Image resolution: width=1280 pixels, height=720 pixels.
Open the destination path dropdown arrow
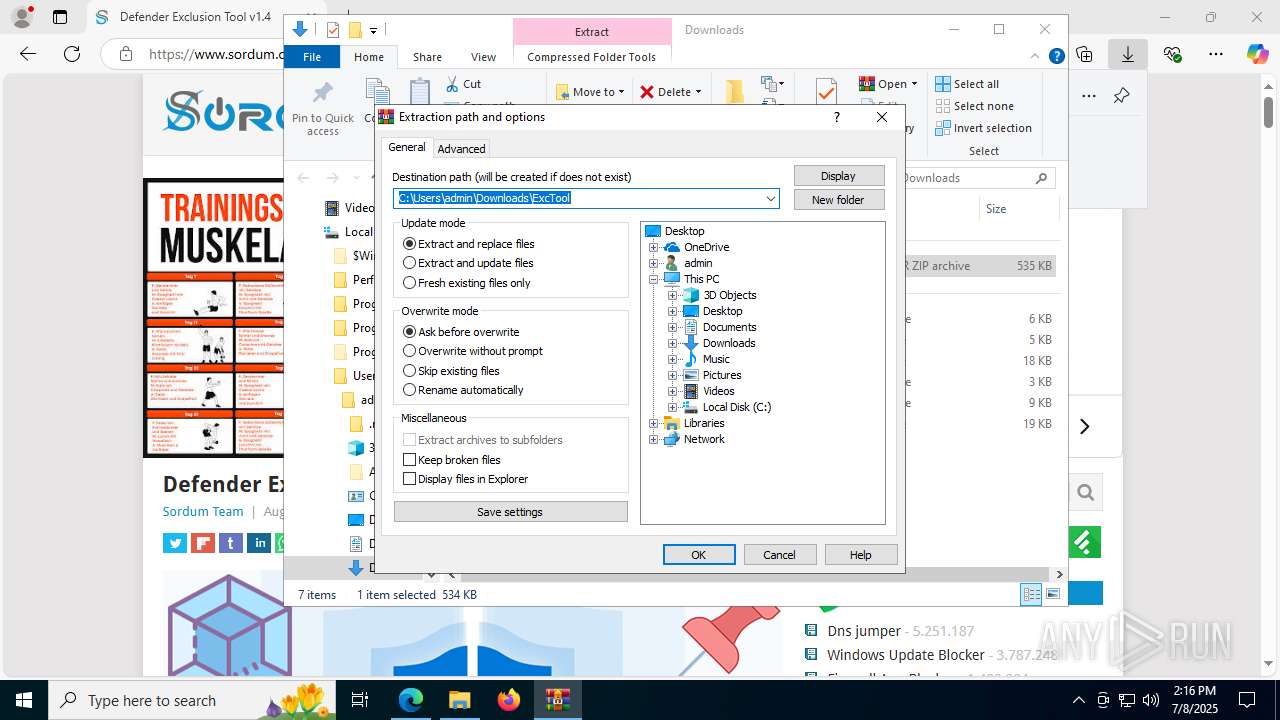(771, 198)
